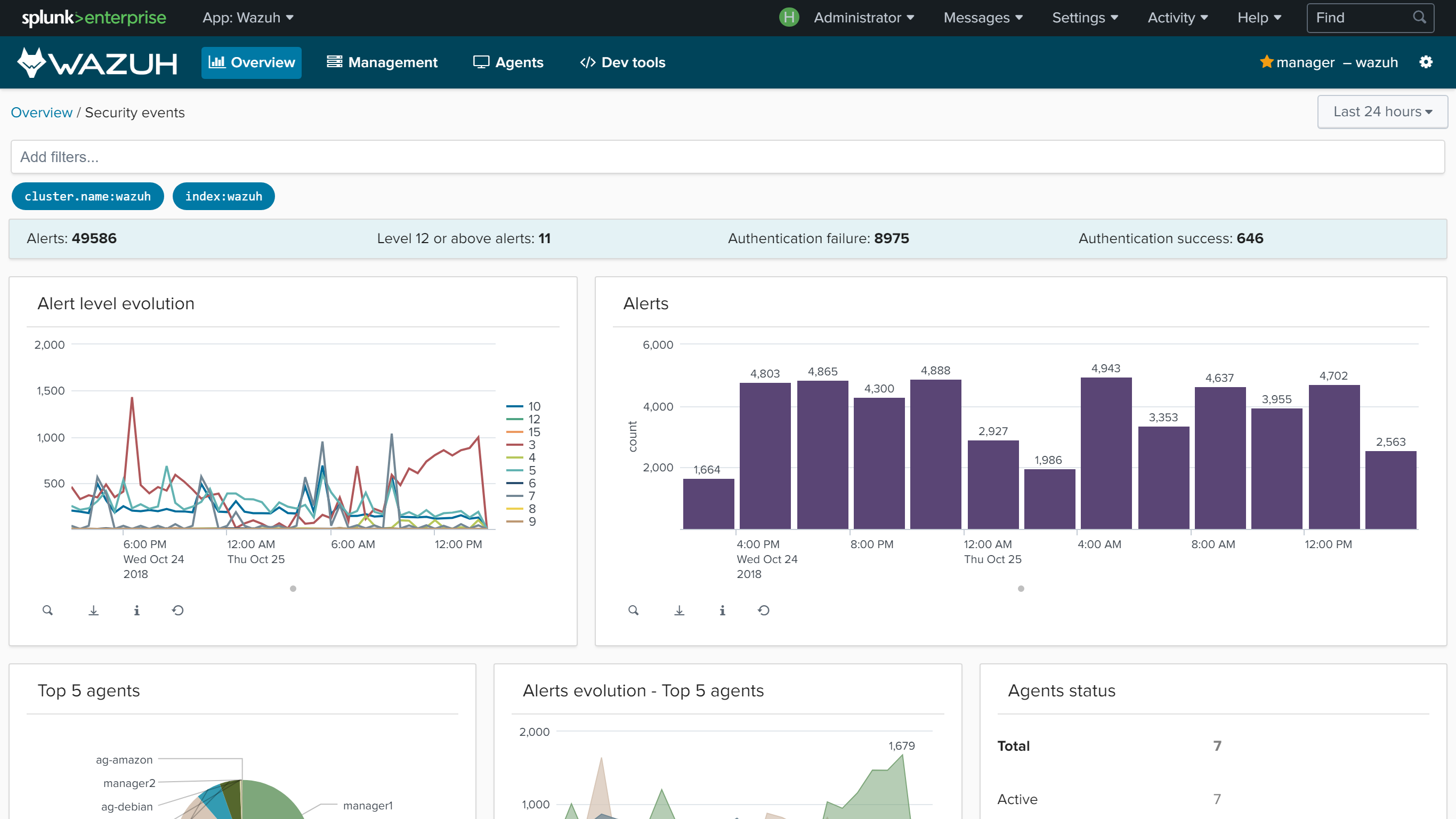The width and height of the screenshot is (1456, 819).
Task: Click the 1,664 bar in Alerts chart
Action: click(x=708, y=504)
